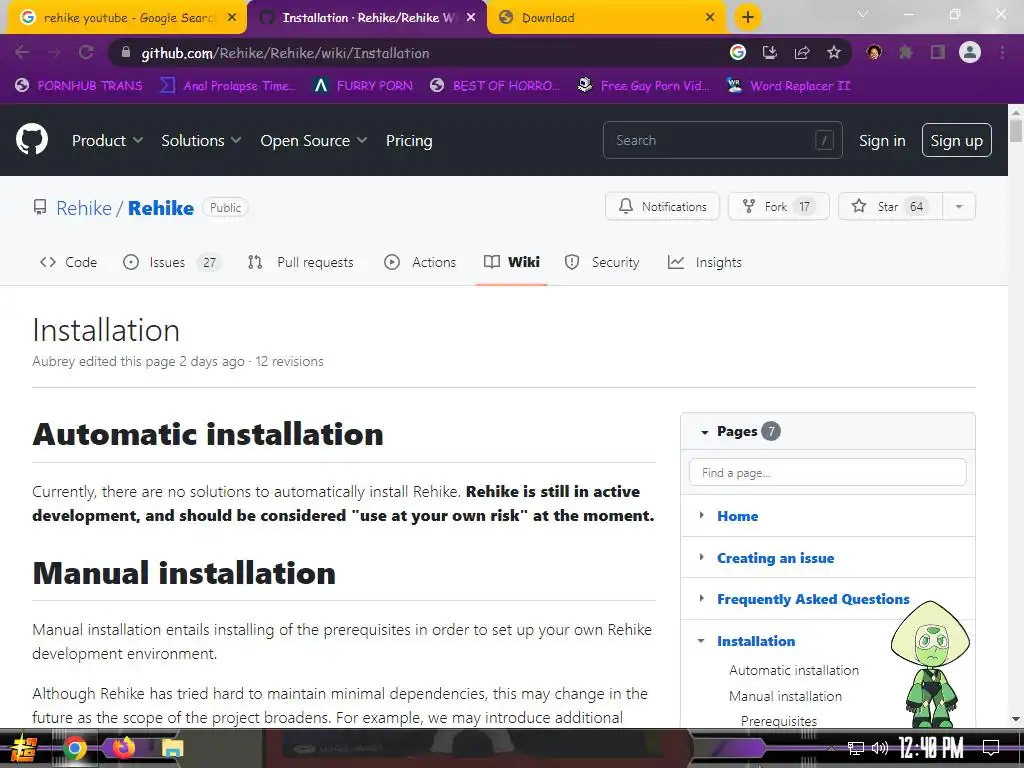Click the avatar extension icon in the toolbar
The width and height of the screenshot is (1024, 768).
pos(874,53)
